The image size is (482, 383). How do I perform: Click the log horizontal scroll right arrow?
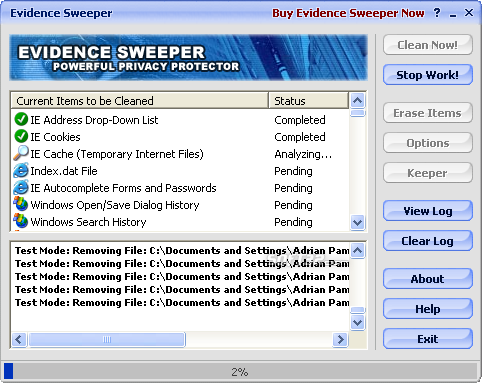pos(340,340)
